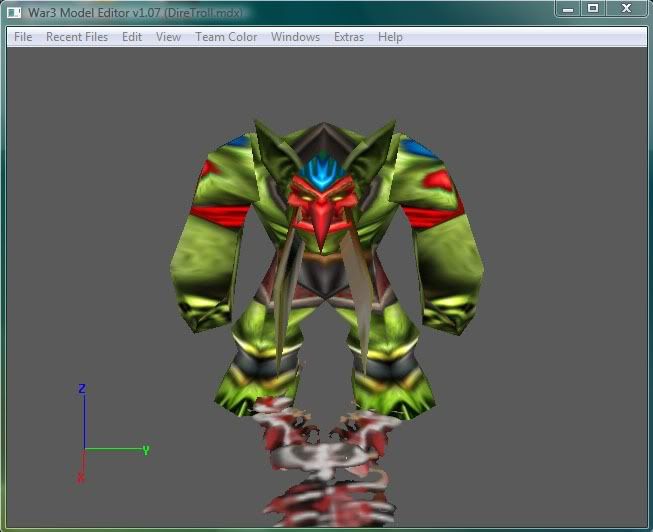This screenshot has width=653, height=532.
Task: Click the blood splat effect below the troll
Action: (x=328, y=462)
